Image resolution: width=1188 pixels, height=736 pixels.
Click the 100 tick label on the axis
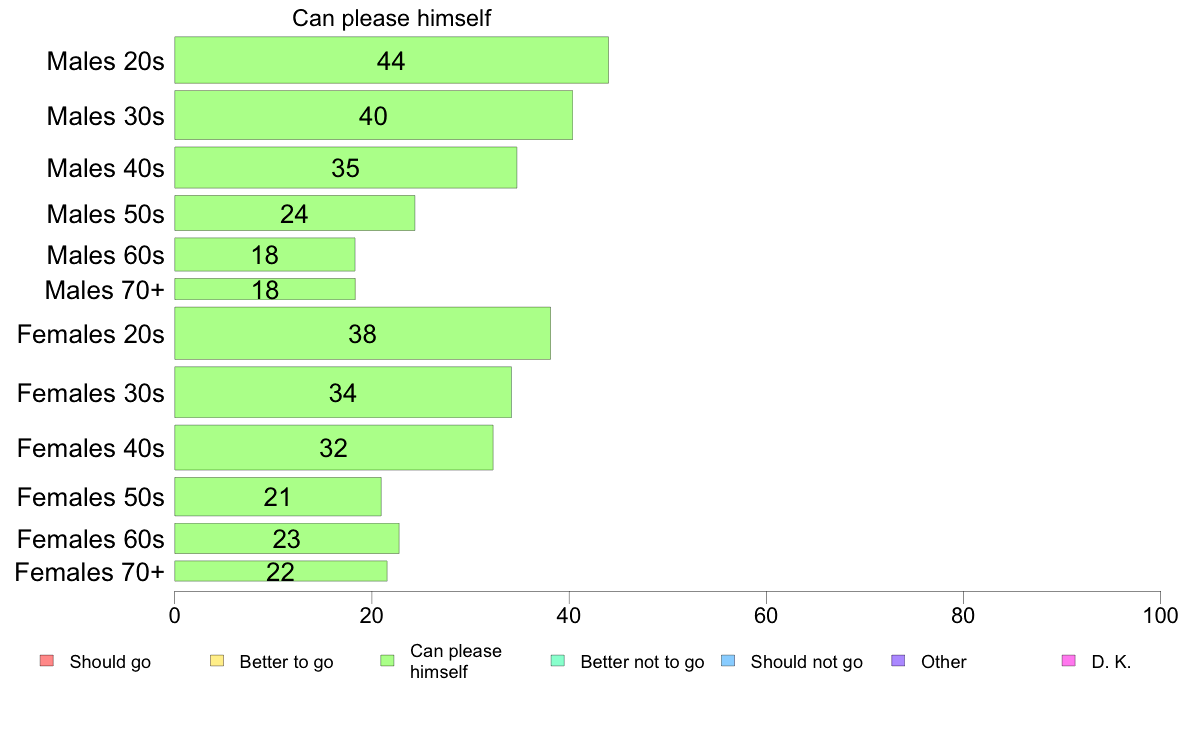click(x=1160, y=615)
